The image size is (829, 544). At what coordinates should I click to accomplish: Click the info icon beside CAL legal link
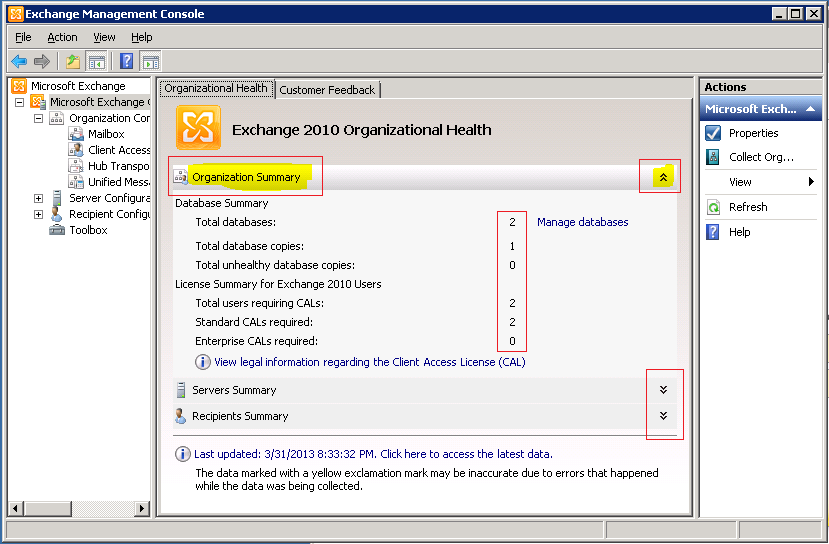(202, 362)
